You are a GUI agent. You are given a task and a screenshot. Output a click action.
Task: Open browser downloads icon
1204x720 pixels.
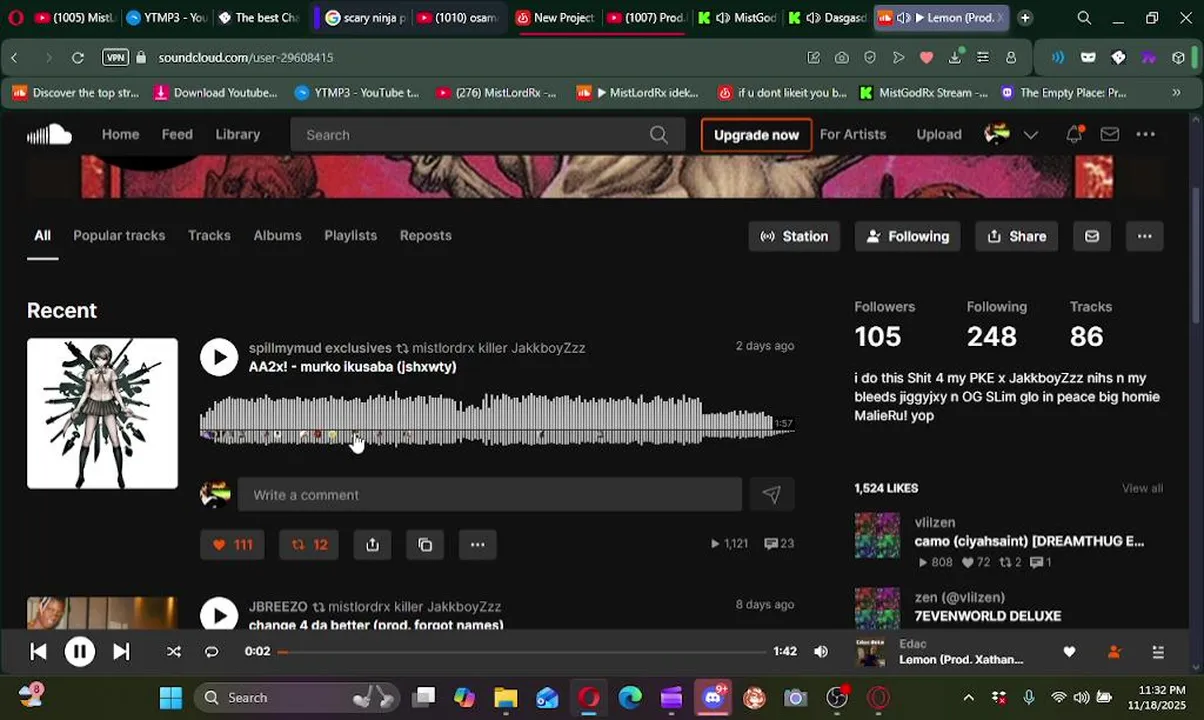coord(955,58)
